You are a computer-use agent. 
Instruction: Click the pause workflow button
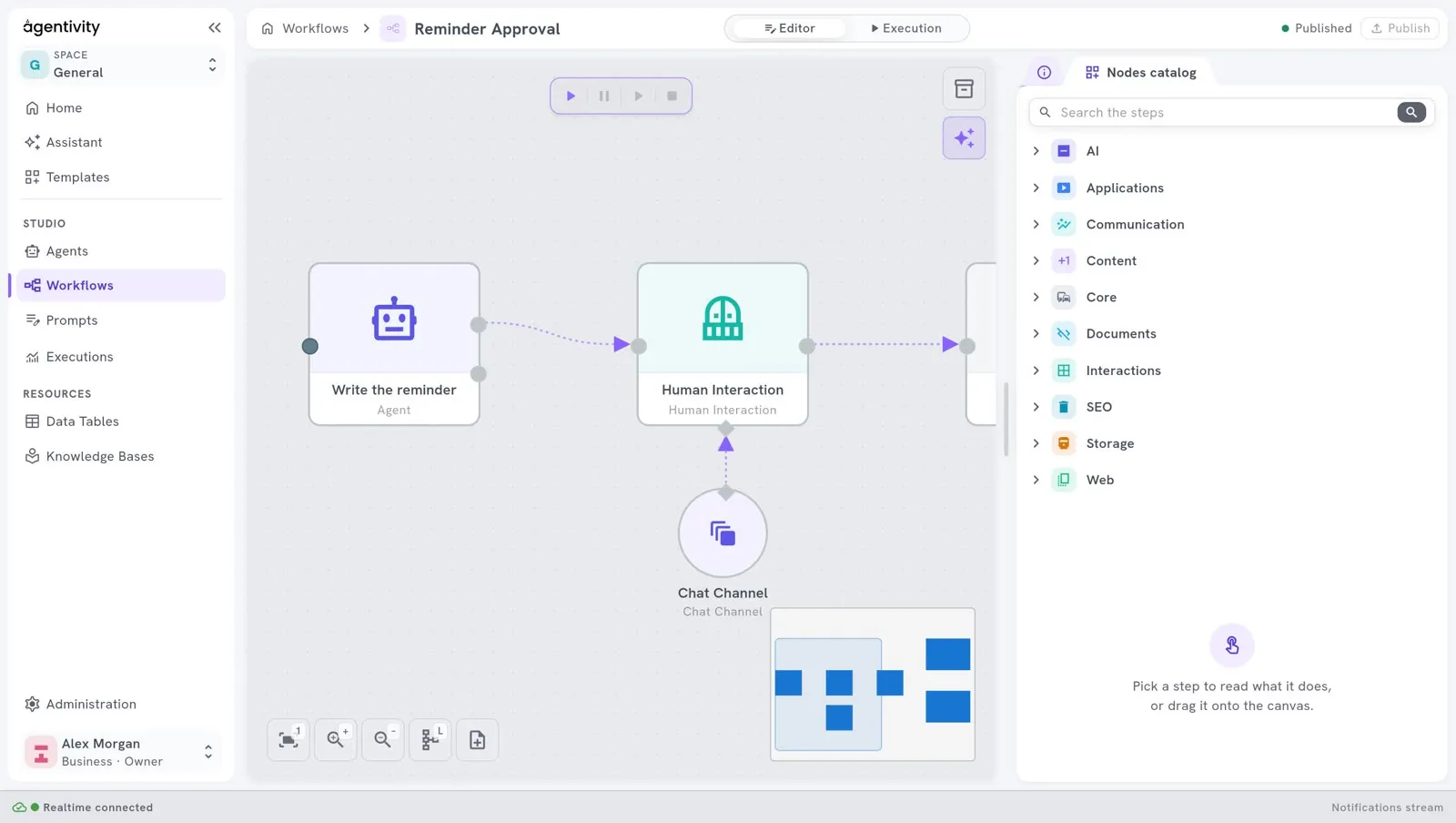pyautogui.click(x=604, y=96)
